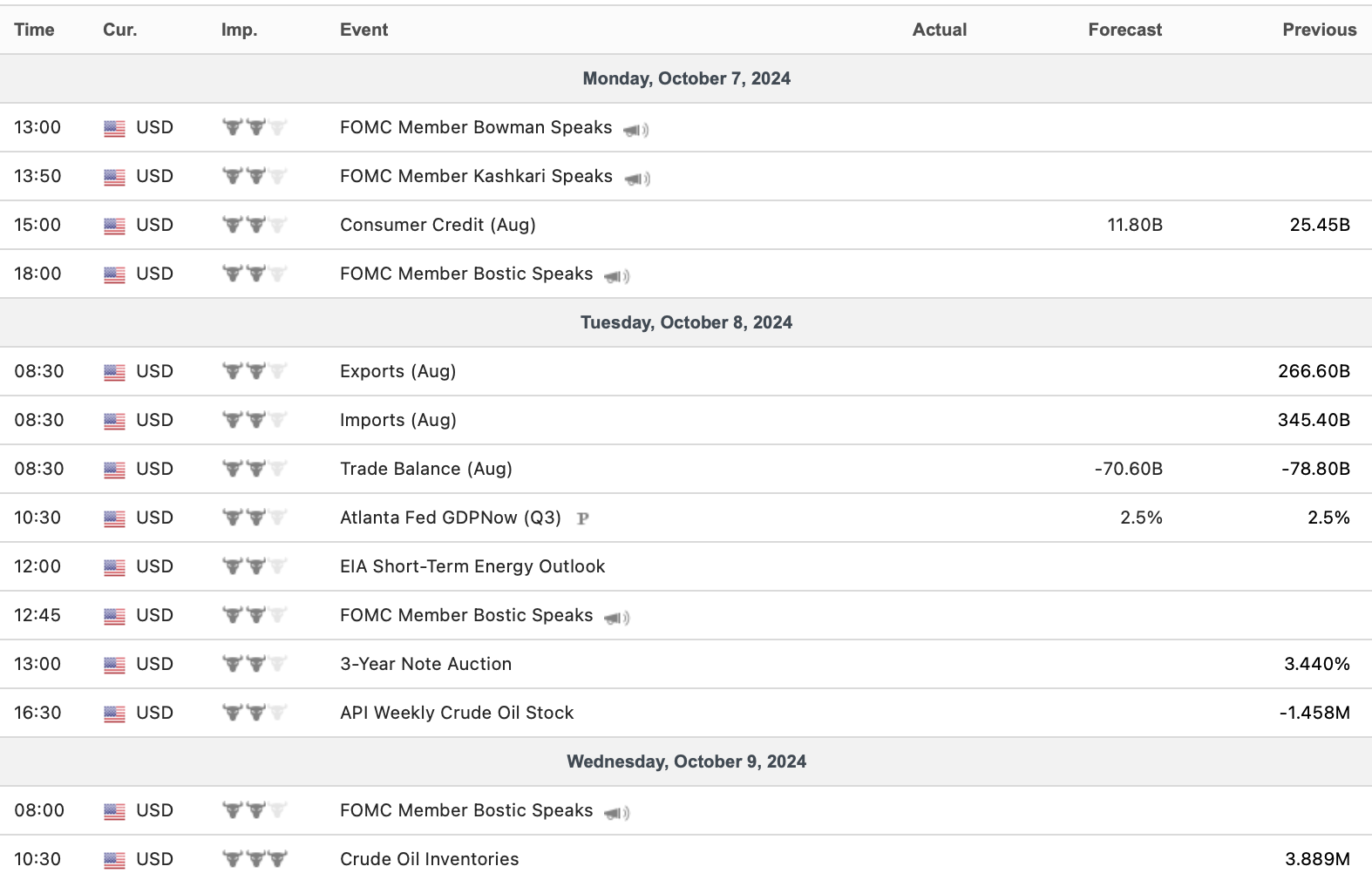Open the EIA Short-Term Energy Outlook event
The height and width of the screenshot is (873, 1372).
point(472,566)
